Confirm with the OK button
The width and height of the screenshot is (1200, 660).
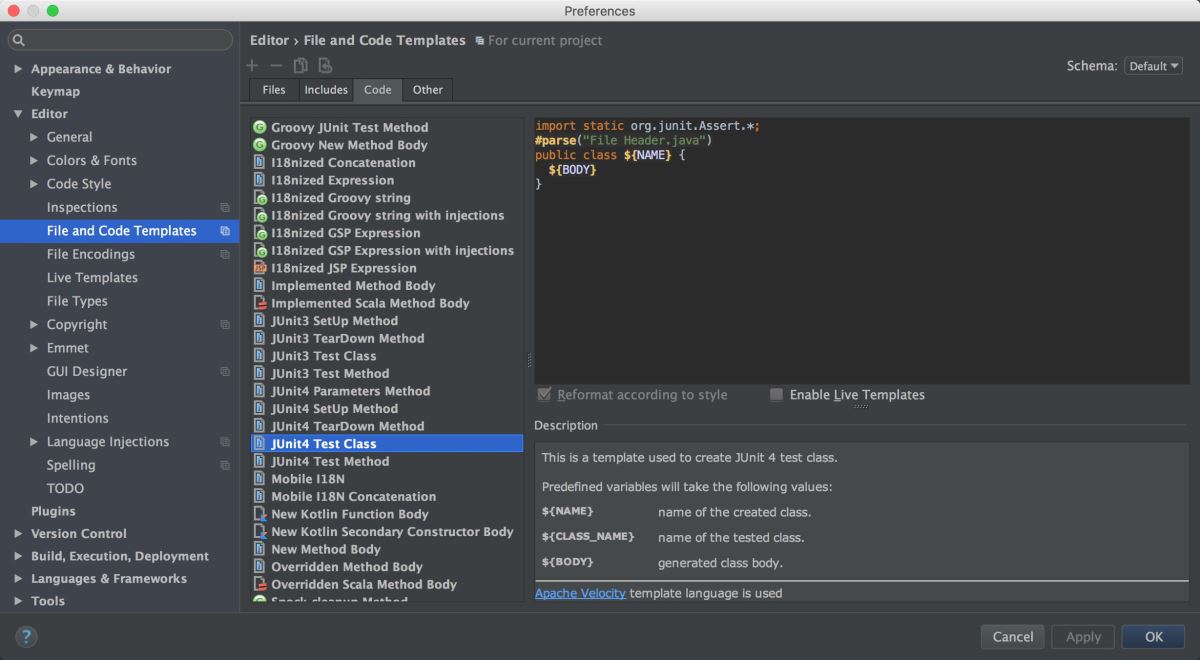click(x=1153, y=637)
